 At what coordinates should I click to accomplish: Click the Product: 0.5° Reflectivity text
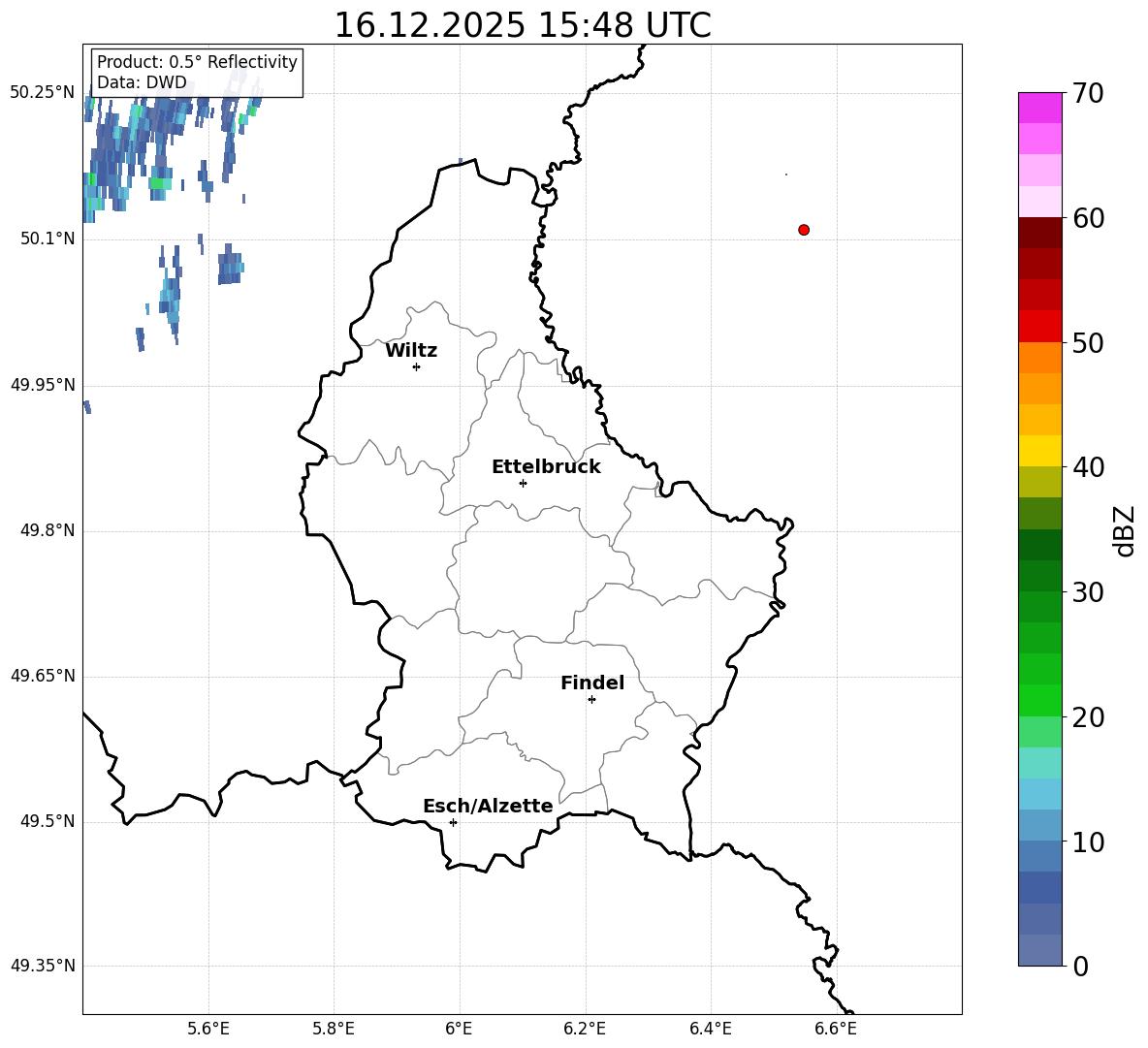(x=197, y=61)
